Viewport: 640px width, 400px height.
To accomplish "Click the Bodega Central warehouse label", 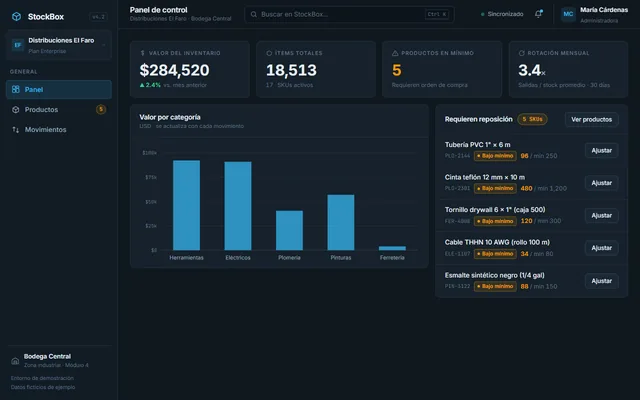I will pos(47,356).
